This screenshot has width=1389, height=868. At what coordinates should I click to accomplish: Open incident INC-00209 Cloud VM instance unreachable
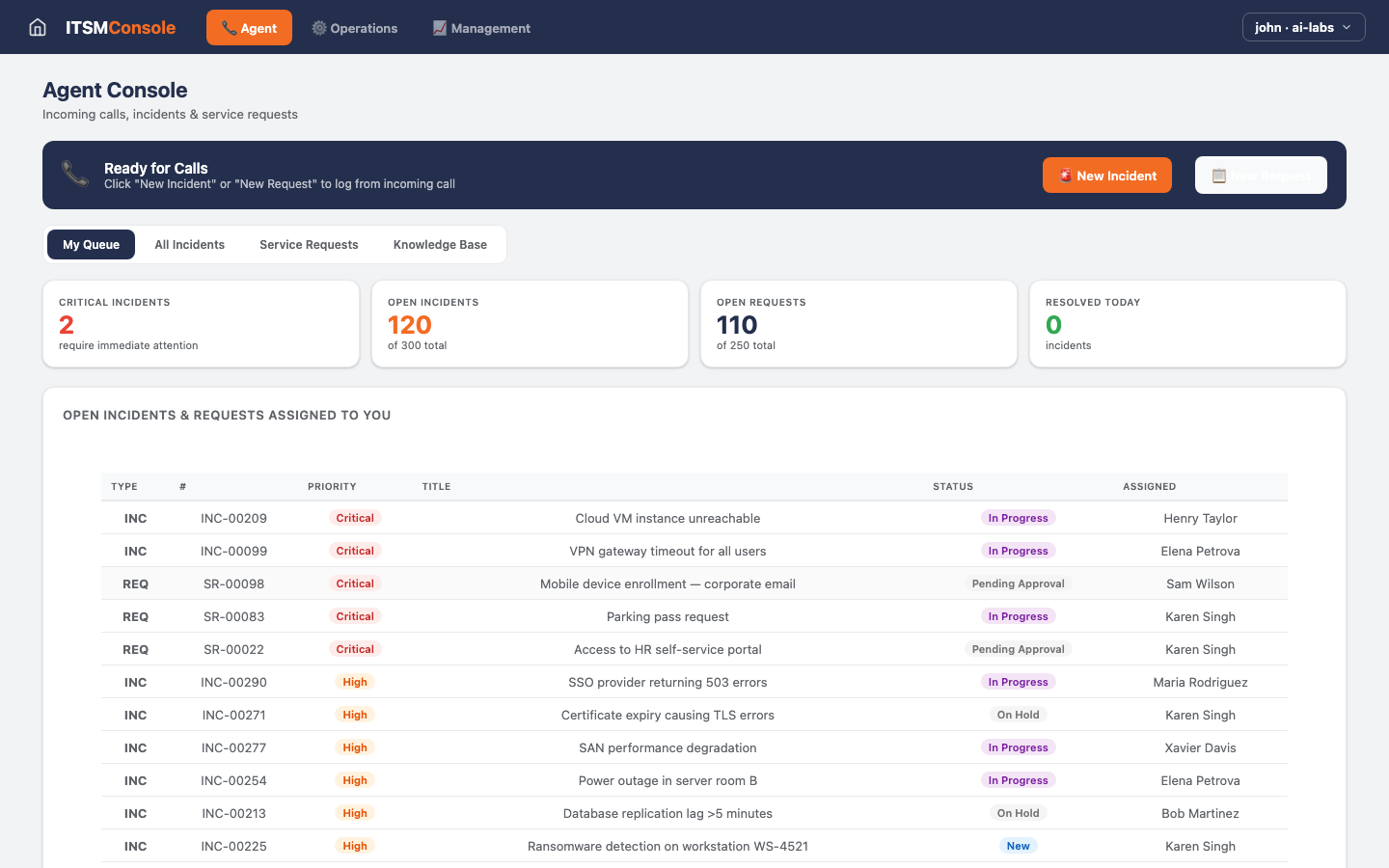pos(667,518)
